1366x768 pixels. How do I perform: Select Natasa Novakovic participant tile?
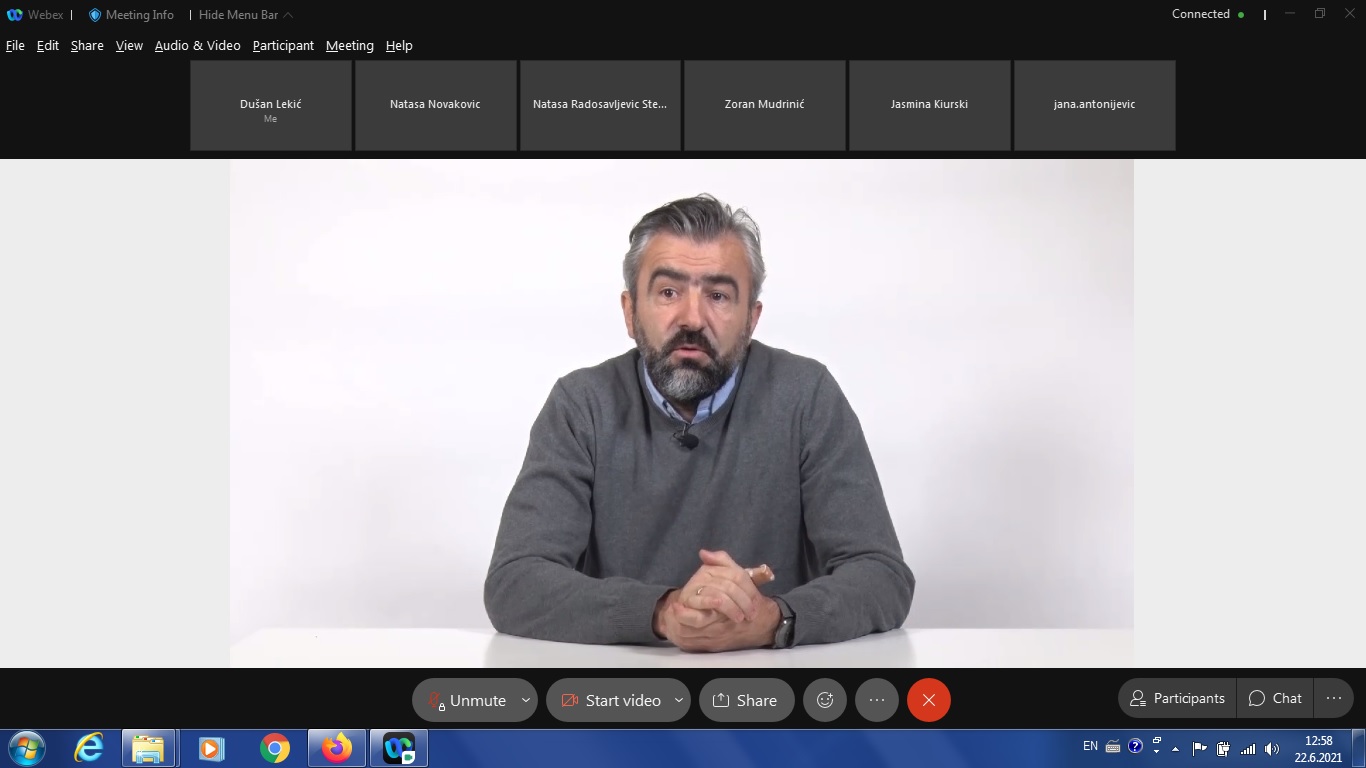[x=435, y=105]
